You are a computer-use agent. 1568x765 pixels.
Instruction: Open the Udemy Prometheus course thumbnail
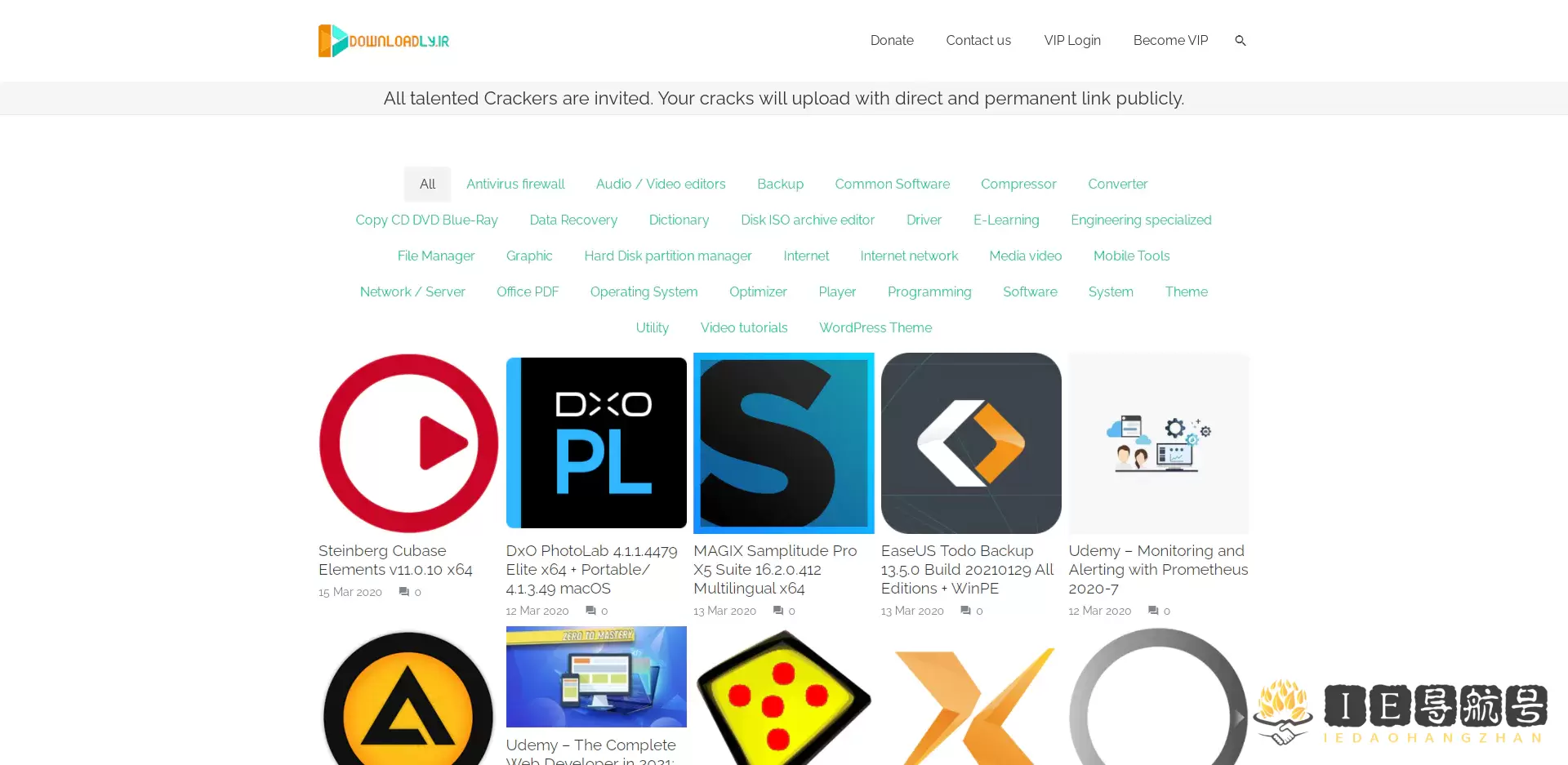[x=1158, y=443]
